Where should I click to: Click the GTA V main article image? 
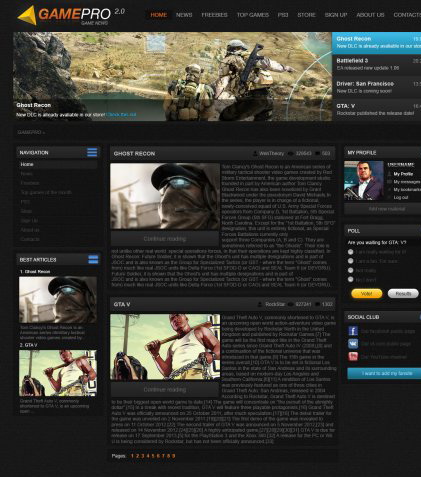(165, 347)
